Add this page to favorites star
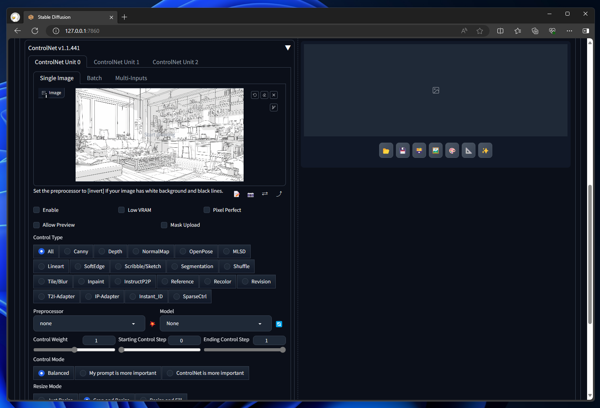Image resolution: width=600 pixels, height=408 pixels. (x=480, y=31)
